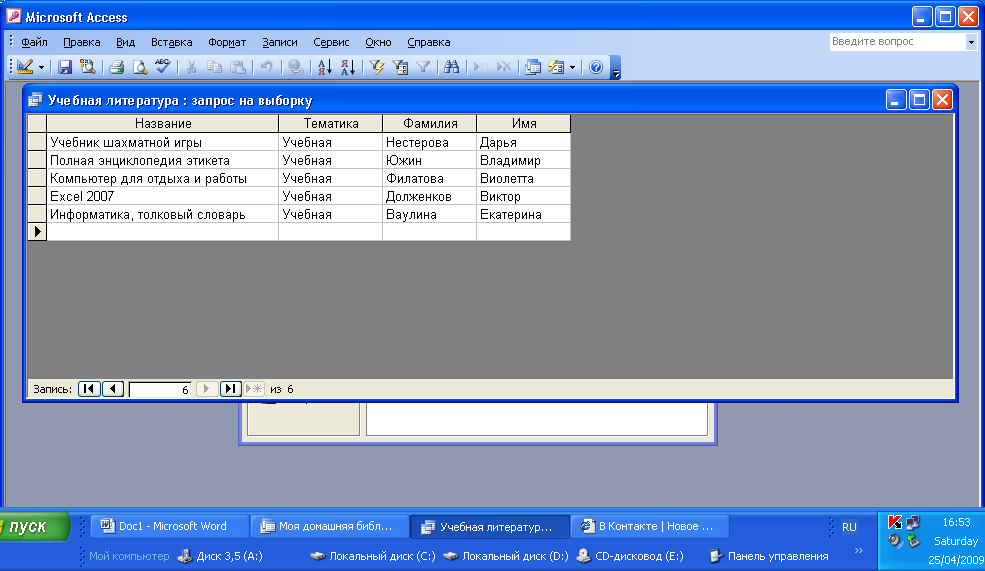Click the 'Введите вопрос' help box

pyautogui.click(x=897, y=41)
